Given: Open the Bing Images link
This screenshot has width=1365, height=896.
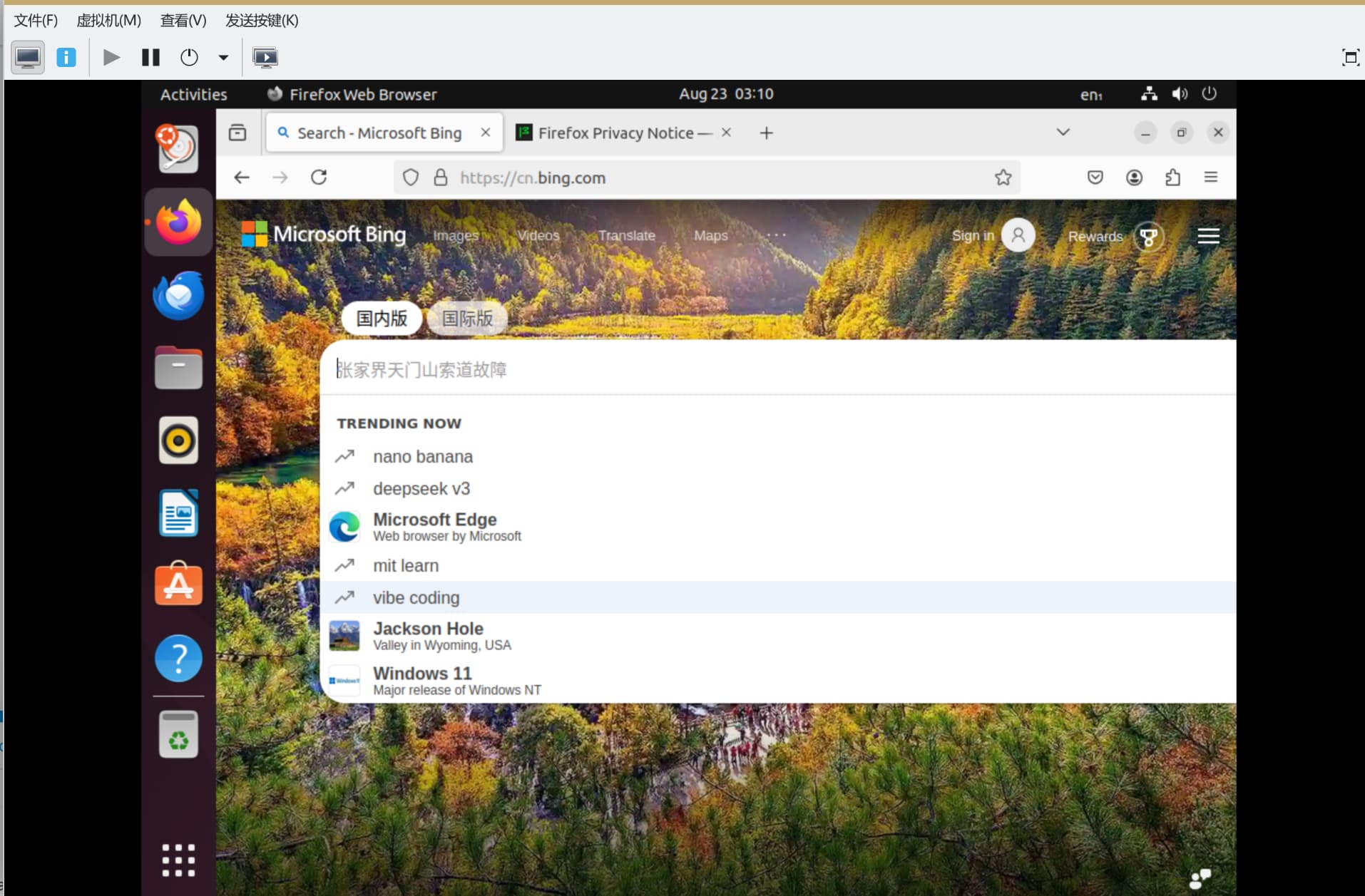Looking at the screenshot, I should pyautogui.click(x=456, y=235).
